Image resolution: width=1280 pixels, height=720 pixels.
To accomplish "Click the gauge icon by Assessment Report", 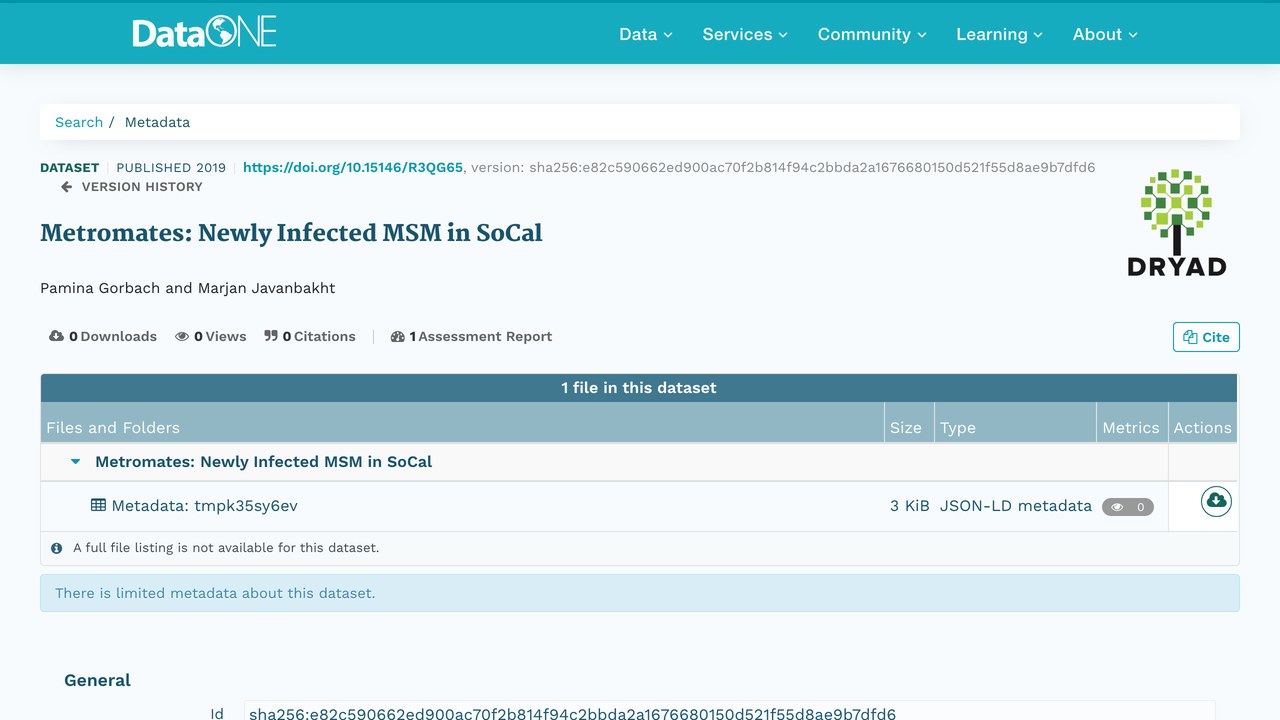I will 398,336.
